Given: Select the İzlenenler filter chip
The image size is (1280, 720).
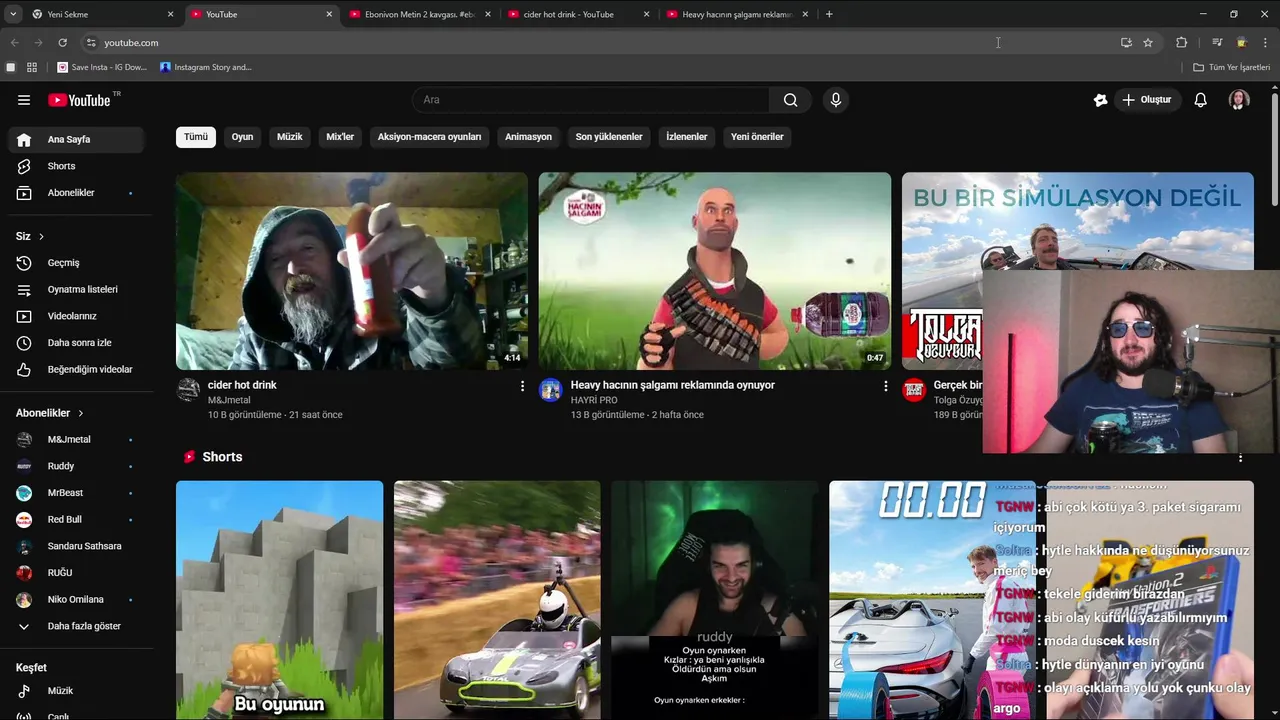Looking at the screenshot, I should [687, 137].
